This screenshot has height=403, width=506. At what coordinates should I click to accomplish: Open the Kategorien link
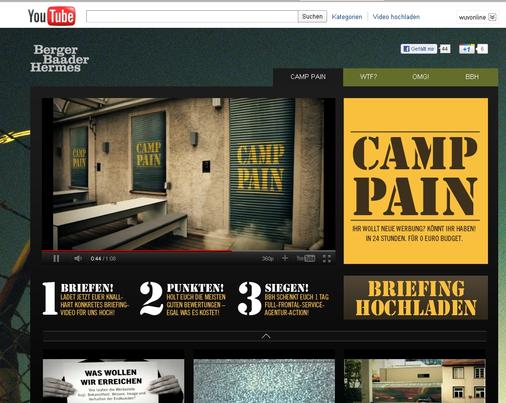click(347, 17)
